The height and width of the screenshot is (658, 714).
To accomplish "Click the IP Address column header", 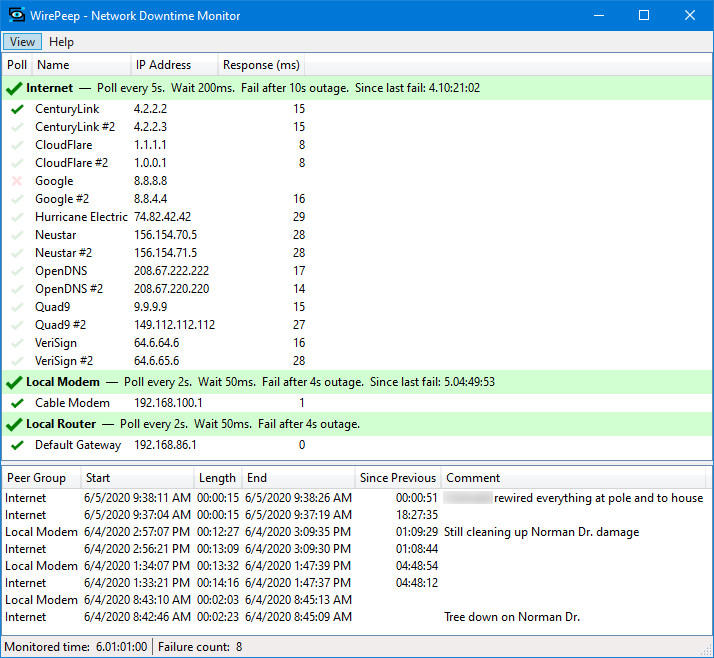I will click(x=174, y=65).
